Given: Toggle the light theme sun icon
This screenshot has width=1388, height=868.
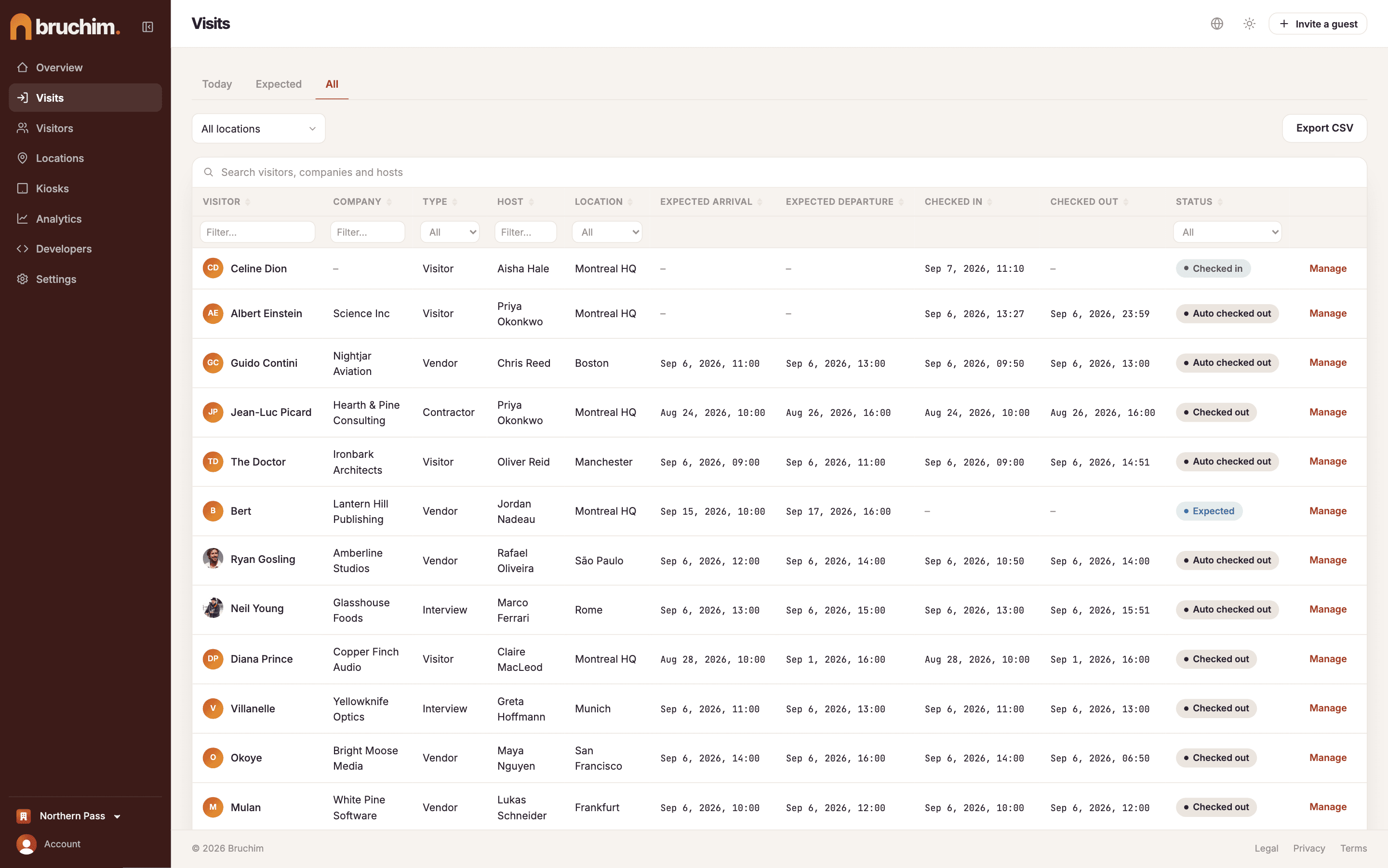Looking at the screenshot, I should tap(1249, 24).
